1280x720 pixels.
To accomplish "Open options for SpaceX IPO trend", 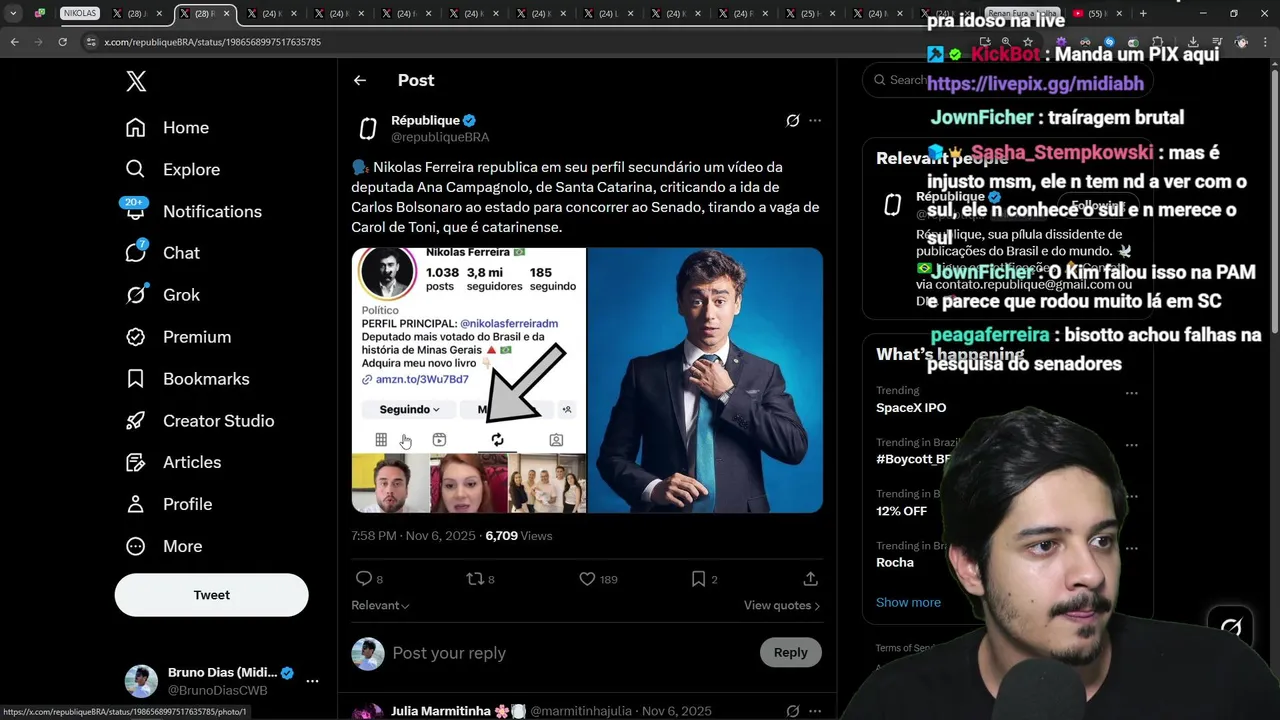I will [1131, 393].
